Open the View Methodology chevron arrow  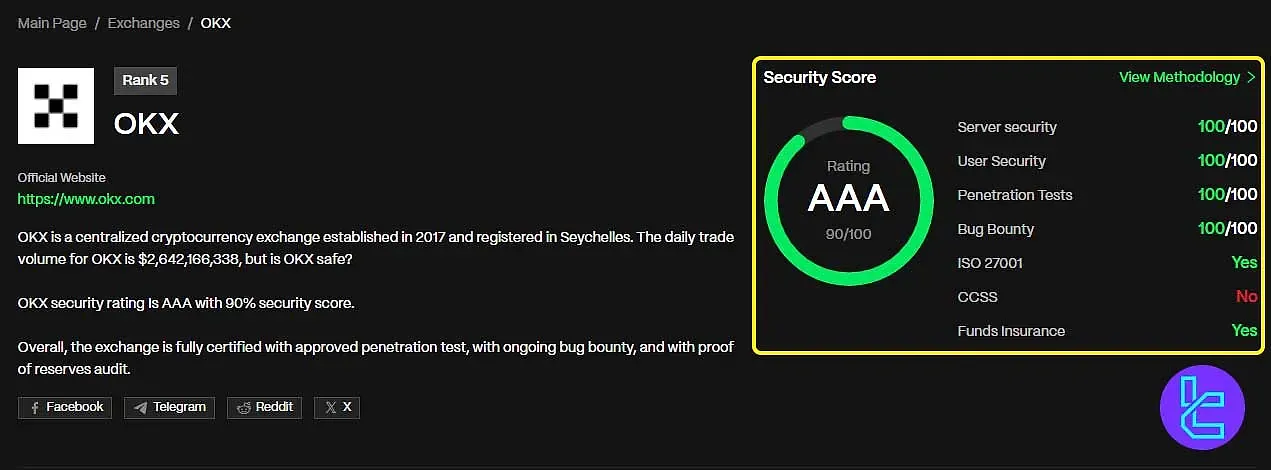(x=1250, y=77)
